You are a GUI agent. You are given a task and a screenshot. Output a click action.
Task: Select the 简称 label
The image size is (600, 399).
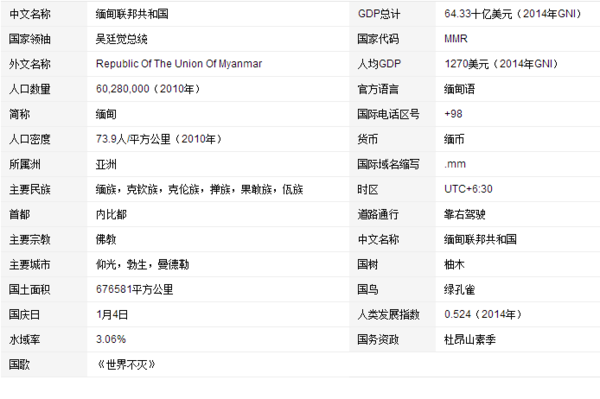coord(20,114)
